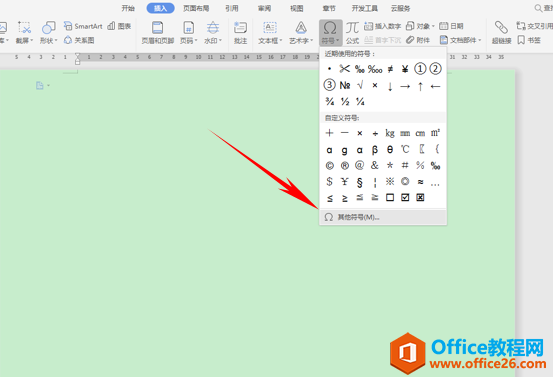Switch to the 开始 ribbon tab
The image size is (553, 381).
(128, 8)
